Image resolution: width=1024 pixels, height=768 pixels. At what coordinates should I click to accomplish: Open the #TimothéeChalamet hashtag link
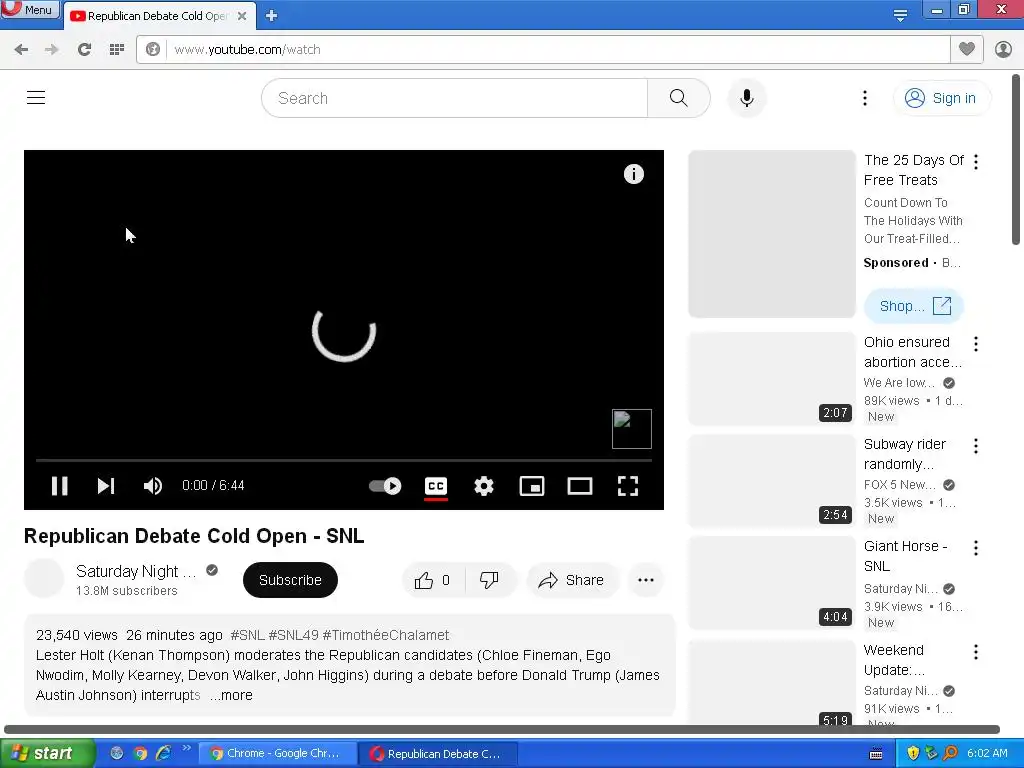(x=385, y=635)
